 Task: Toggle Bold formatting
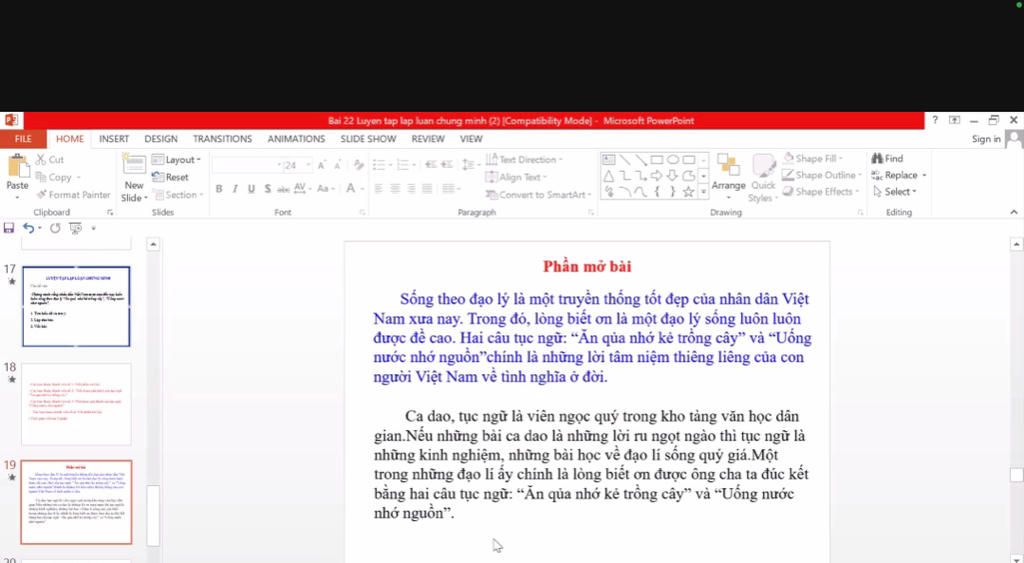tap(219, 189)
